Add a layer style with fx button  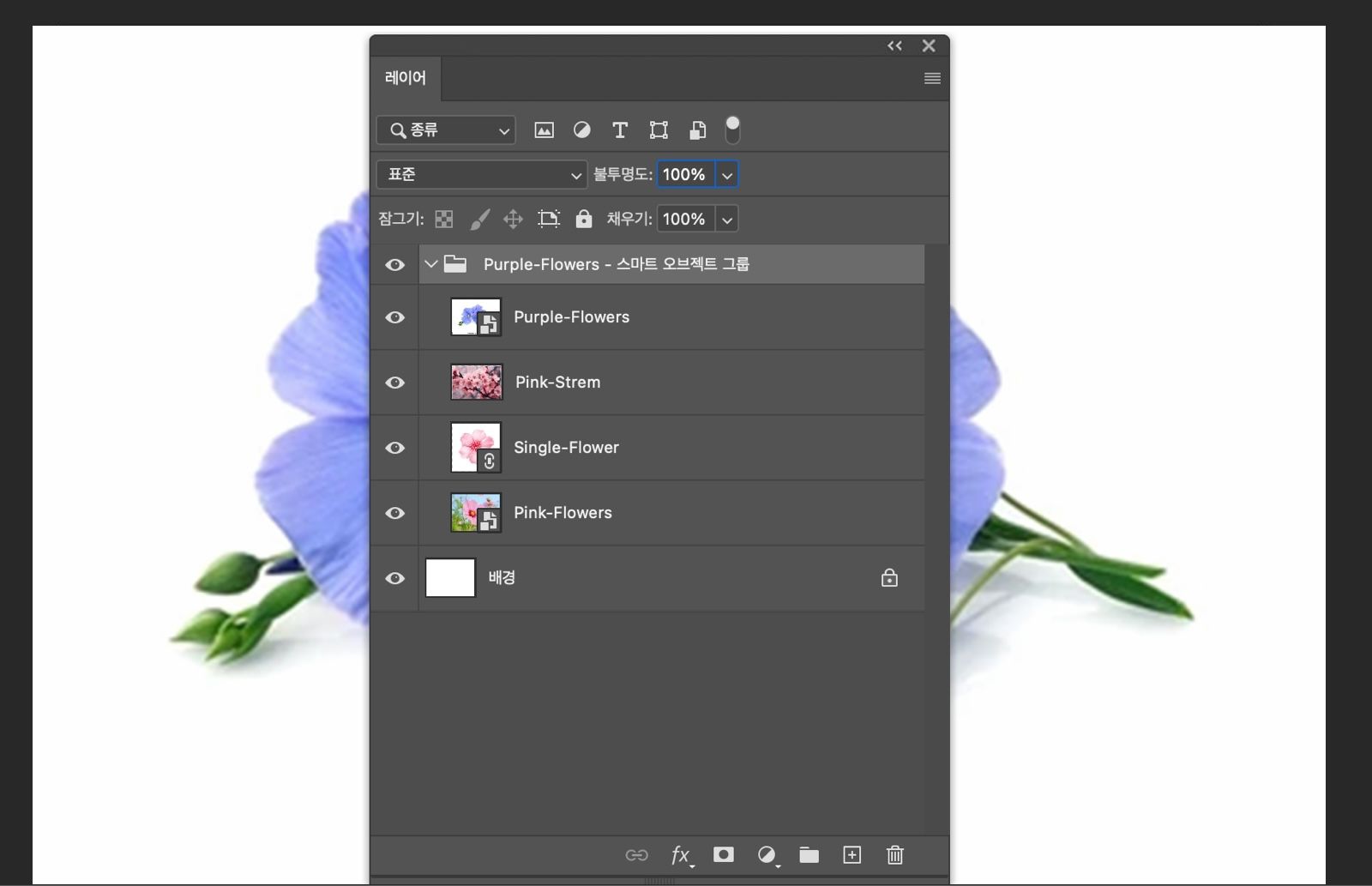(680, 855)
